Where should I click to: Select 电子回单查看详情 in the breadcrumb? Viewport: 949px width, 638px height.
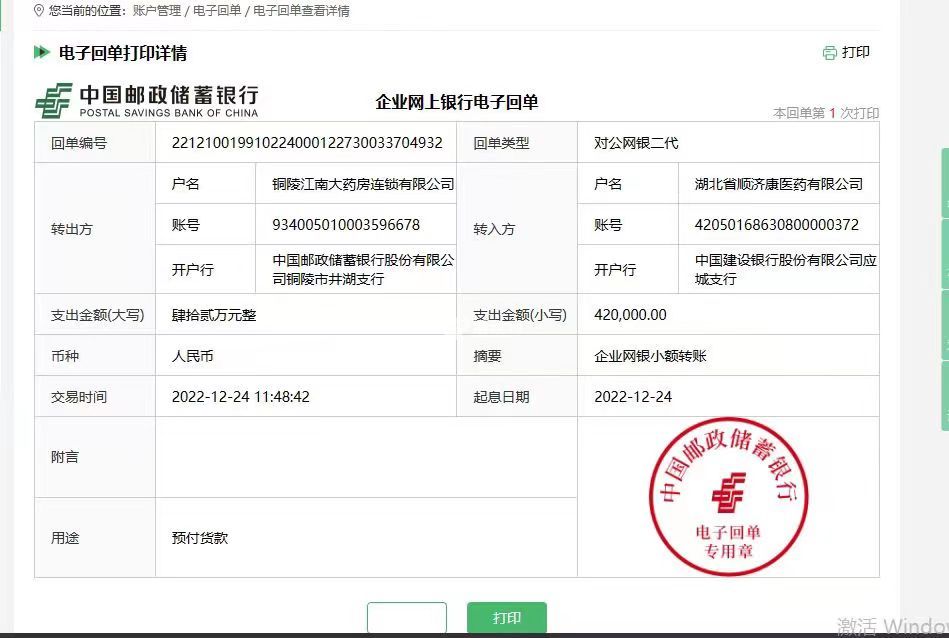click(x=301, y=11)
